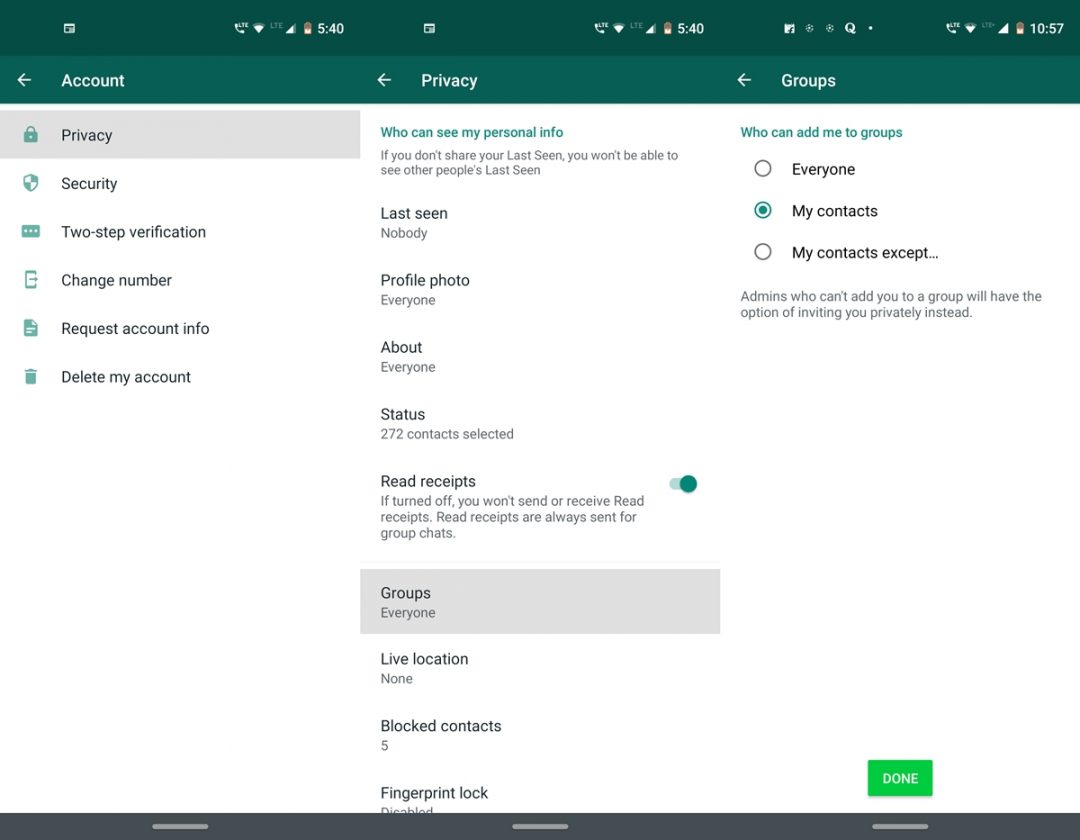Click the Two-step verification dots icon
Image resolution: width=1080 pixels, height=840 pixels.
coord(30,231)
